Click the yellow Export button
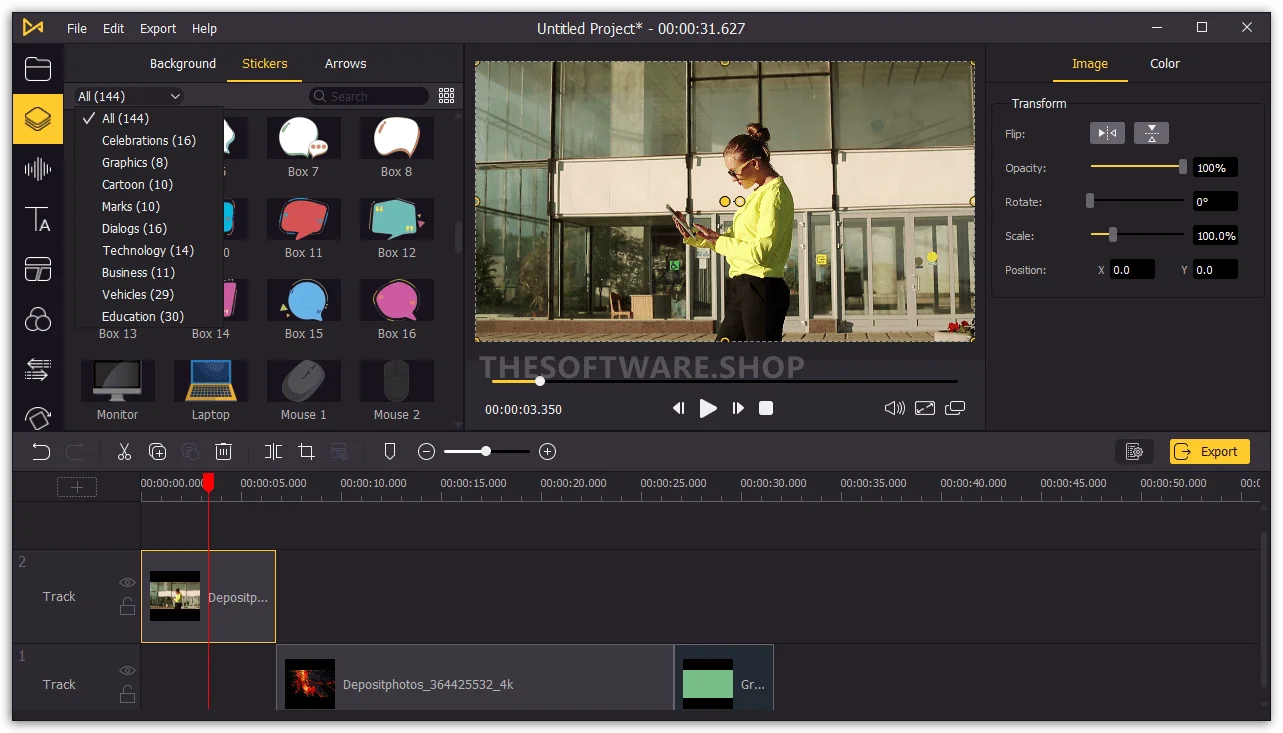This screenshot has height=733, width=1283. pyautogui.click(x=1210, y=452)
